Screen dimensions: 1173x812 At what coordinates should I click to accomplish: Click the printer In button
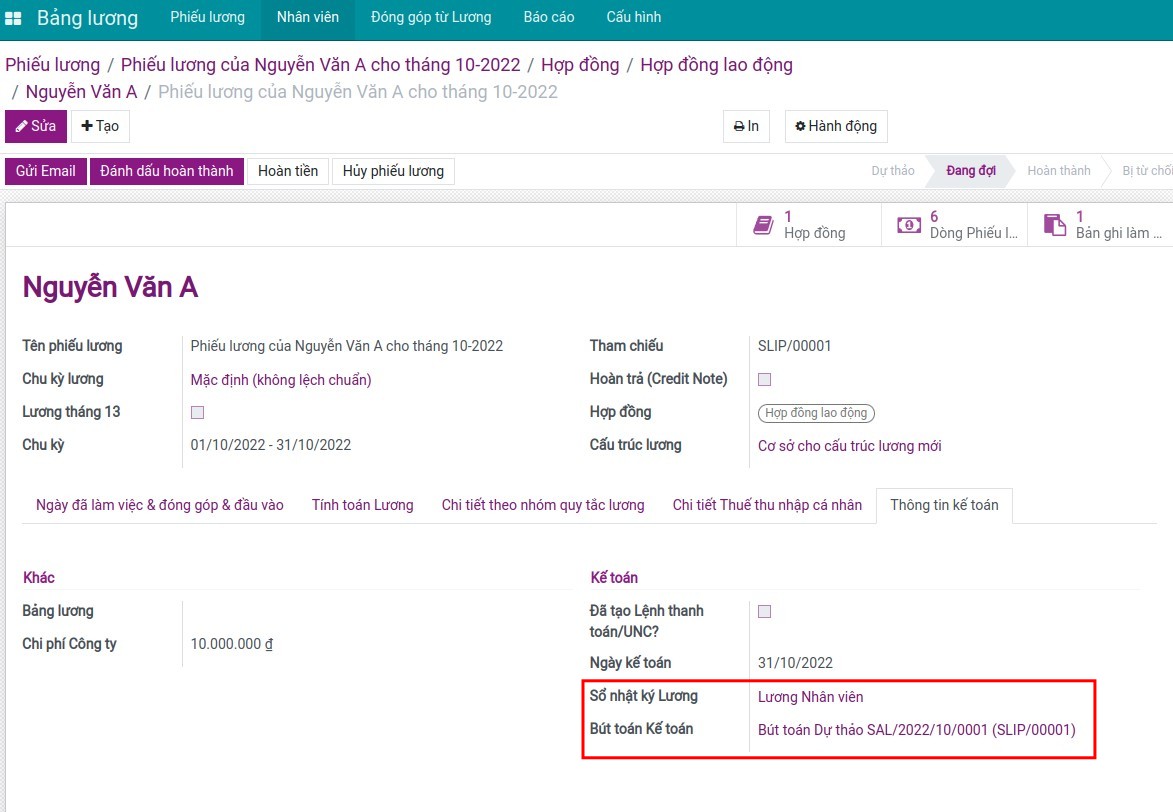746,126
